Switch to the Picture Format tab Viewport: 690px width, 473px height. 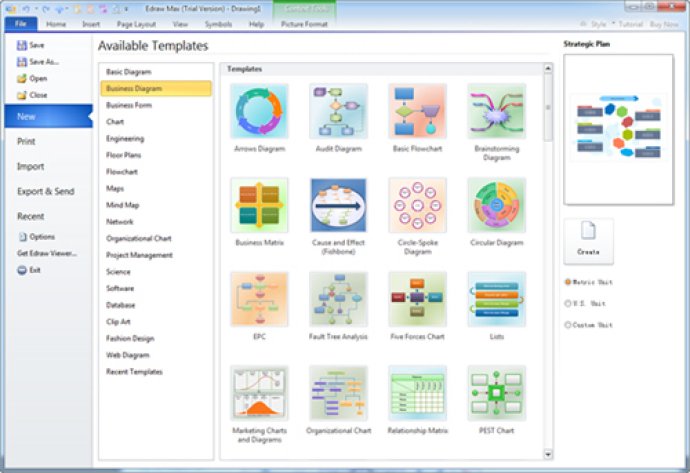[x=304, y=24]
